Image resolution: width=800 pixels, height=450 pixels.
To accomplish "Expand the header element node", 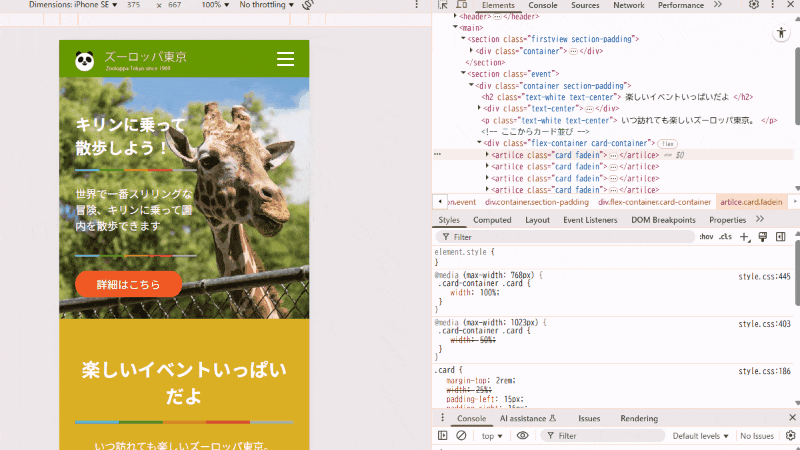I will pos(456,16).
